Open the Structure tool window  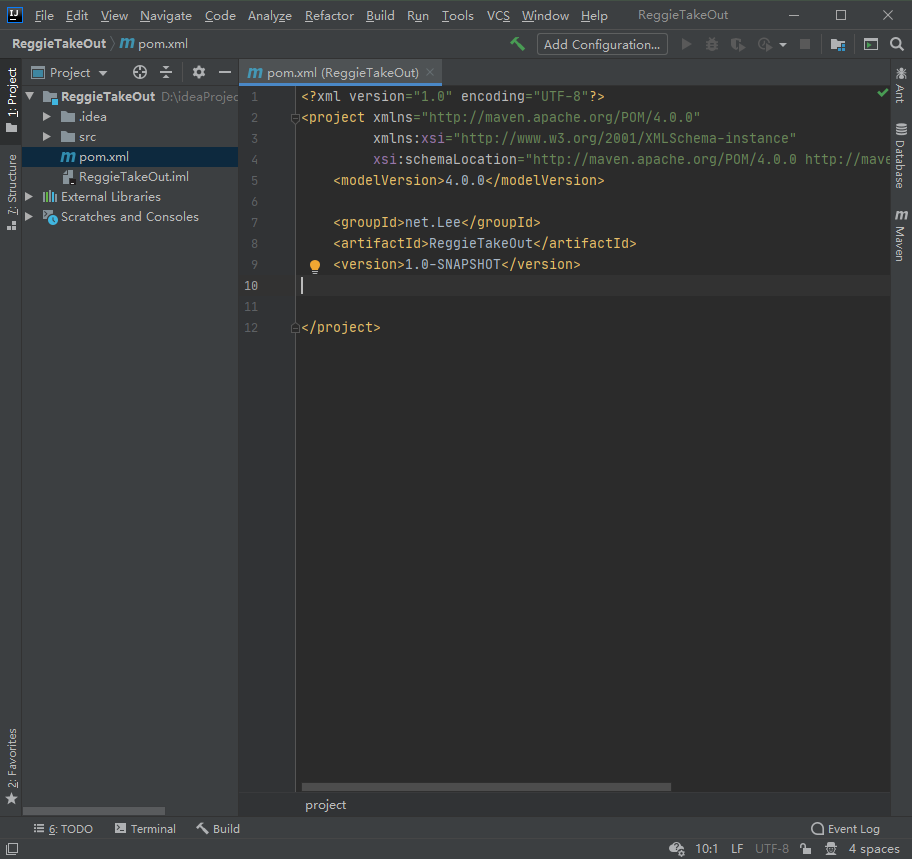(12, 192)
